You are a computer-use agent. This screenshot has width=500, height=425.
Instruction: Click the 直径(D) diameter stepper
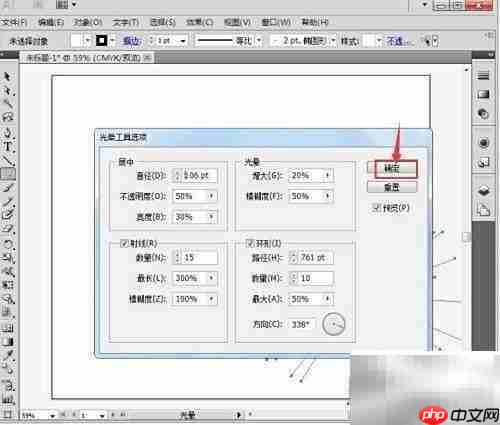coord(177,175)
